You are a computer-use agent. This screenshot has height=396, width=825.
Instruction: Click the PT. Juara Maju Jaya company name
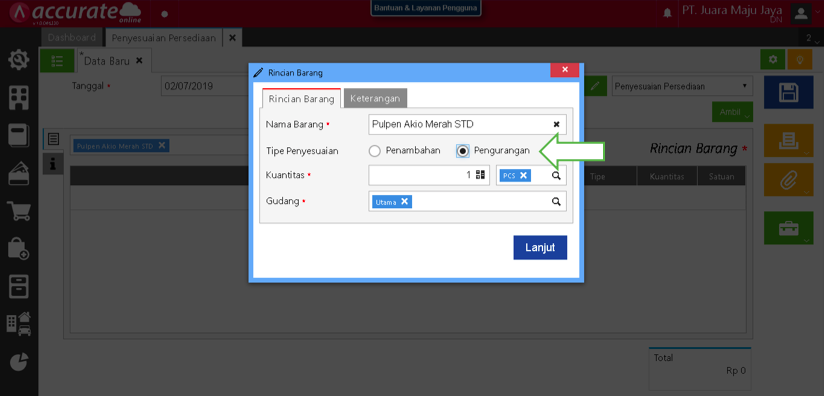732,11
